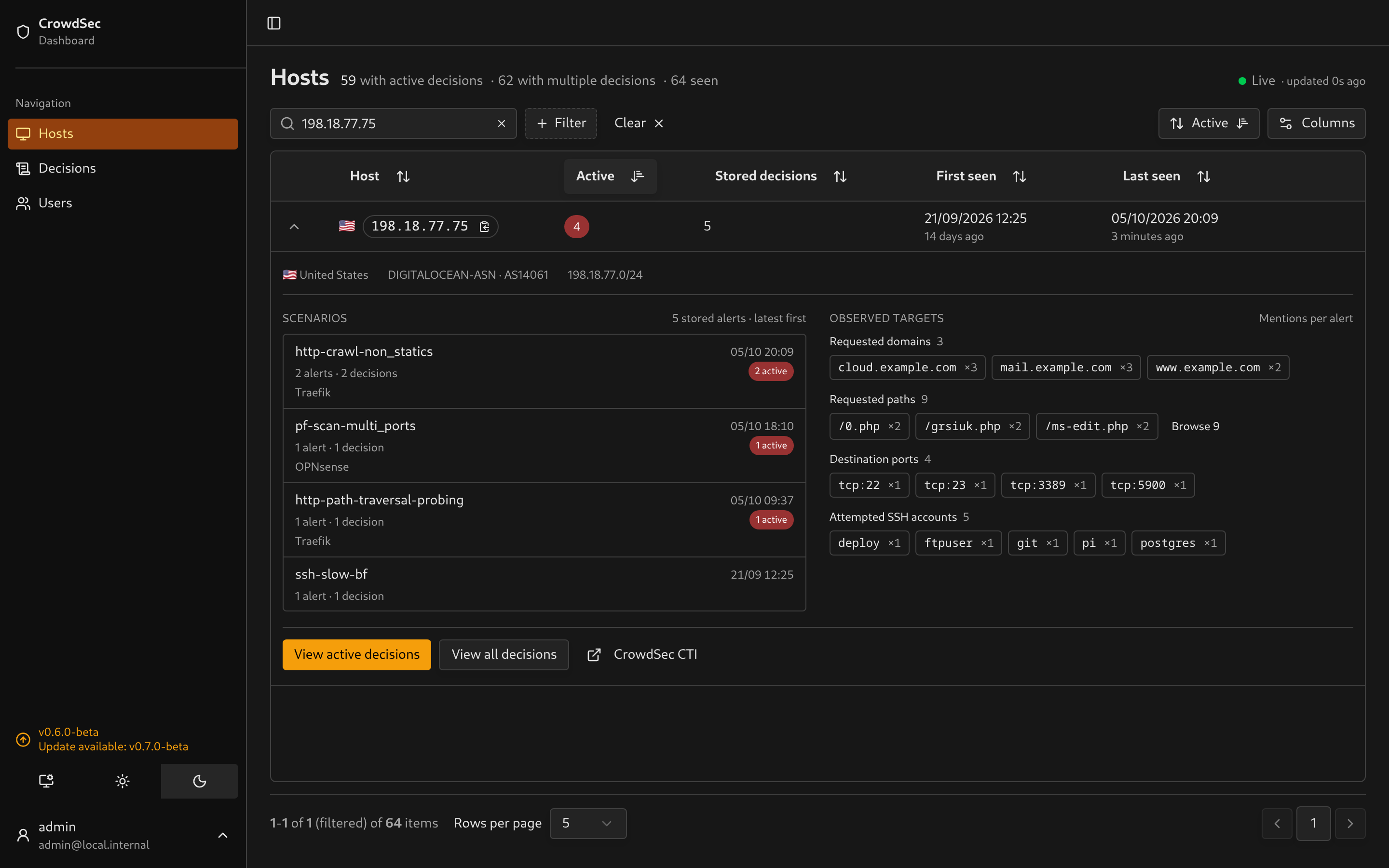The image size is (1389, 868).
Task: Open Users in the navigation
Action: click(x=123, y=203)
